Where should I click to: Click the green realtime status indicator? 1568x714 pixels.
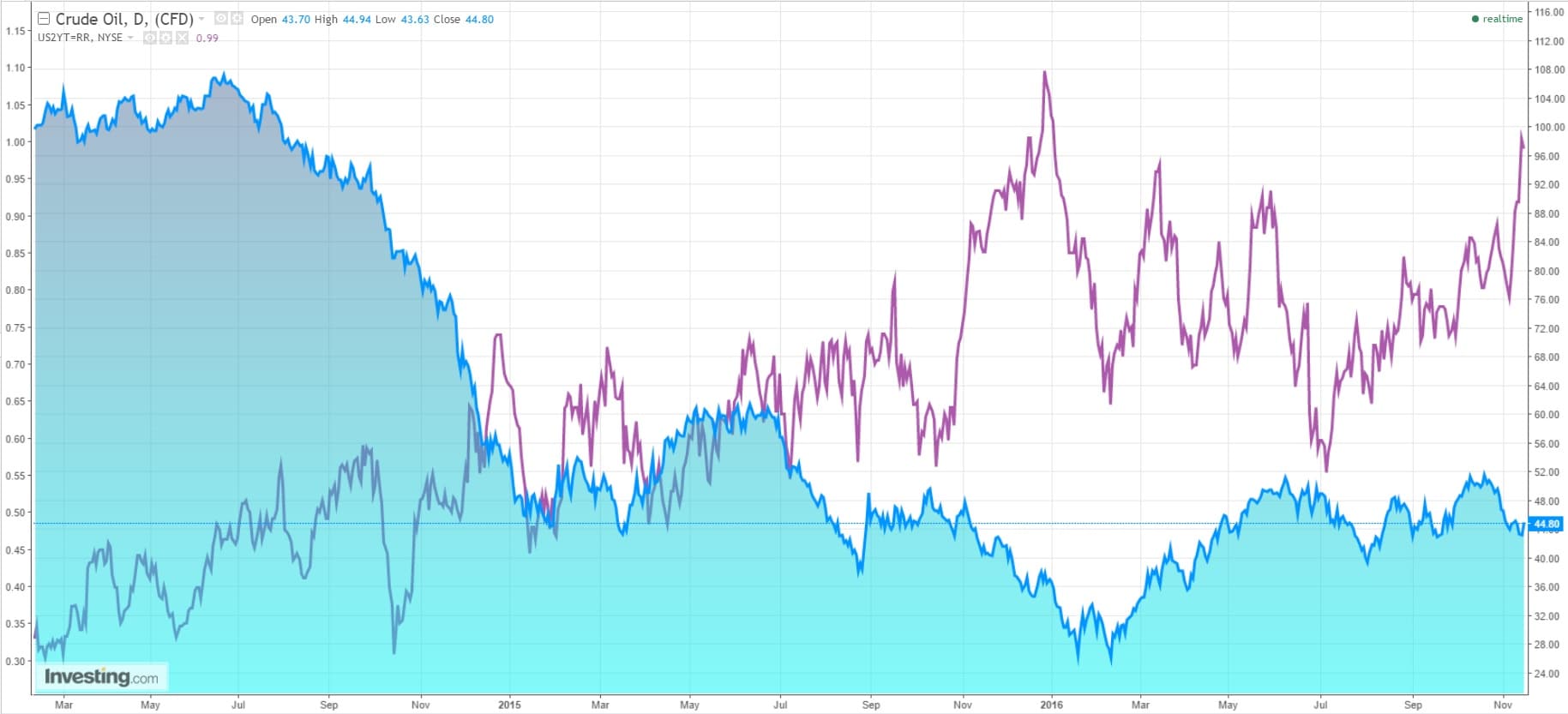[1497, 19]
